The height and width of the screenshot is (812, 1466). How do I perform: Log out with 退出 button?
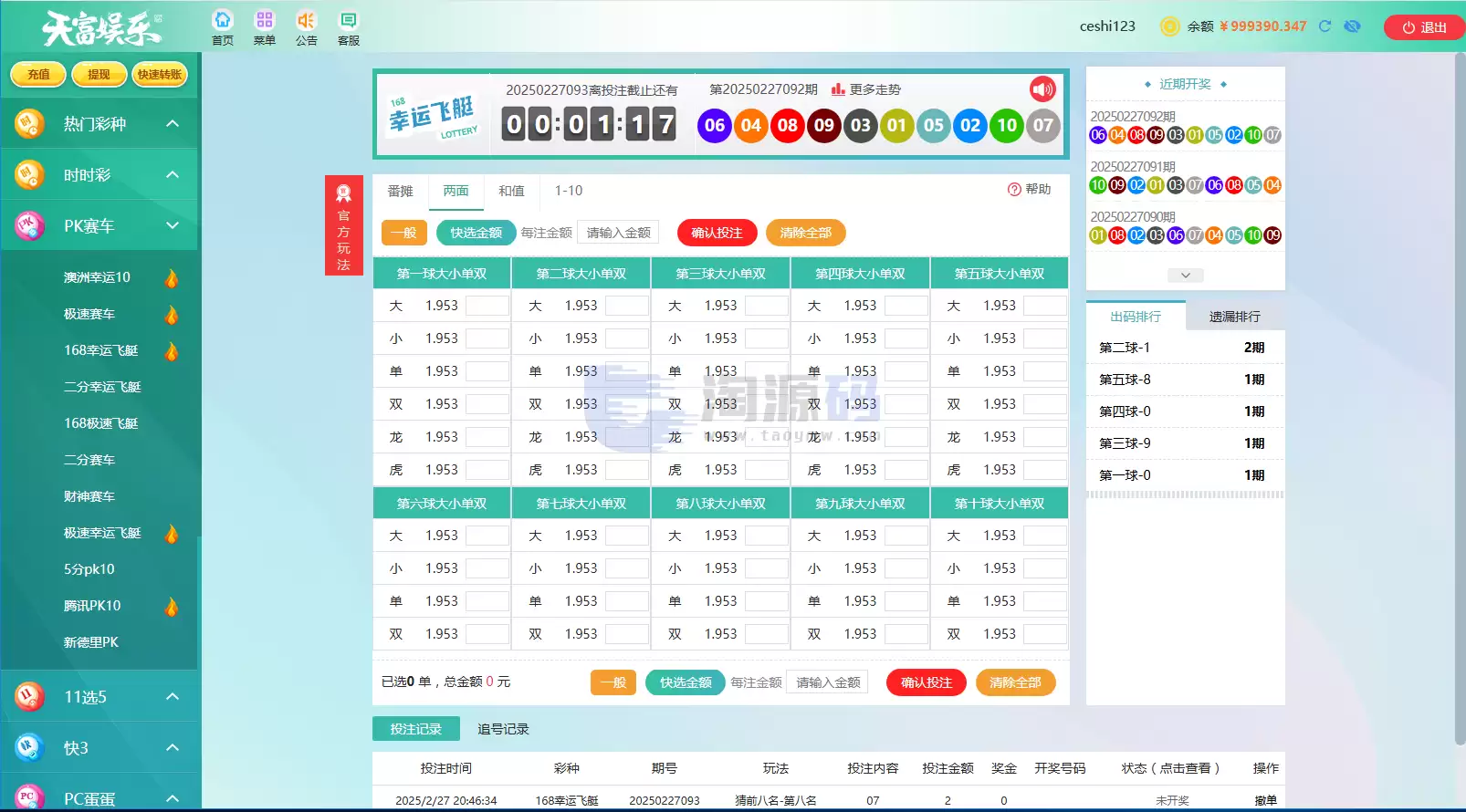1424,27
